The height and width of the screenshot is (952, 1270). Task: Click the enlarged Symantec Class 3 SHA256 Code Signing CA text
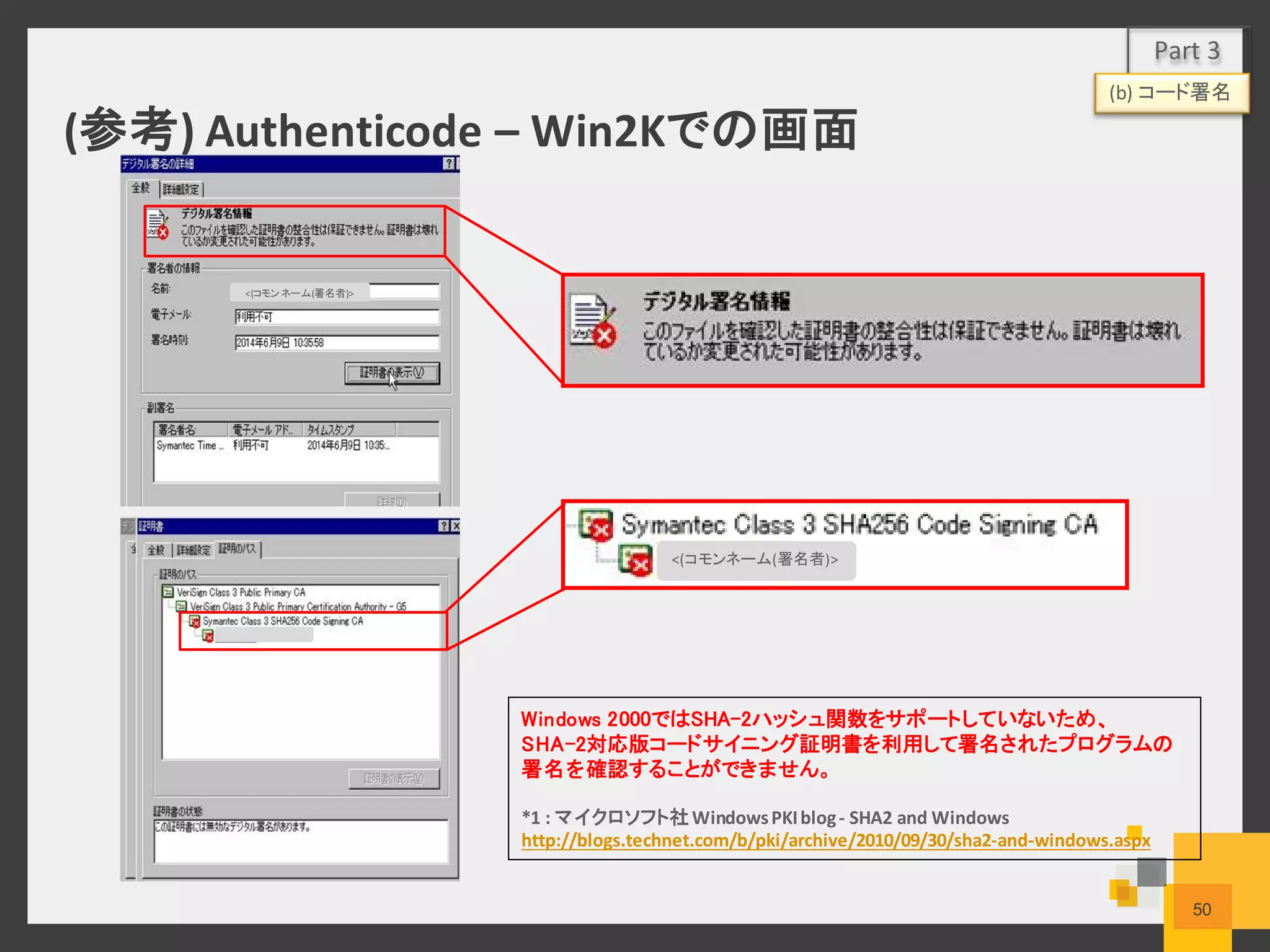tap(859, 525)
